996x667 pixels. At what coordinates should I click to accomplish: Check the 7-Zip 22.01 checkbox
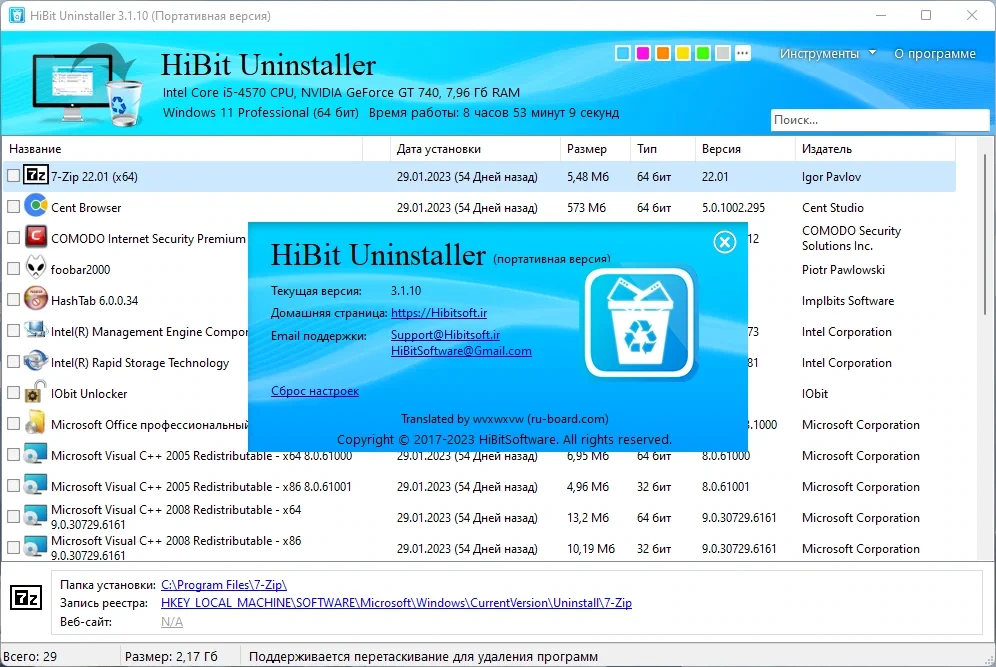pos(13,176)
